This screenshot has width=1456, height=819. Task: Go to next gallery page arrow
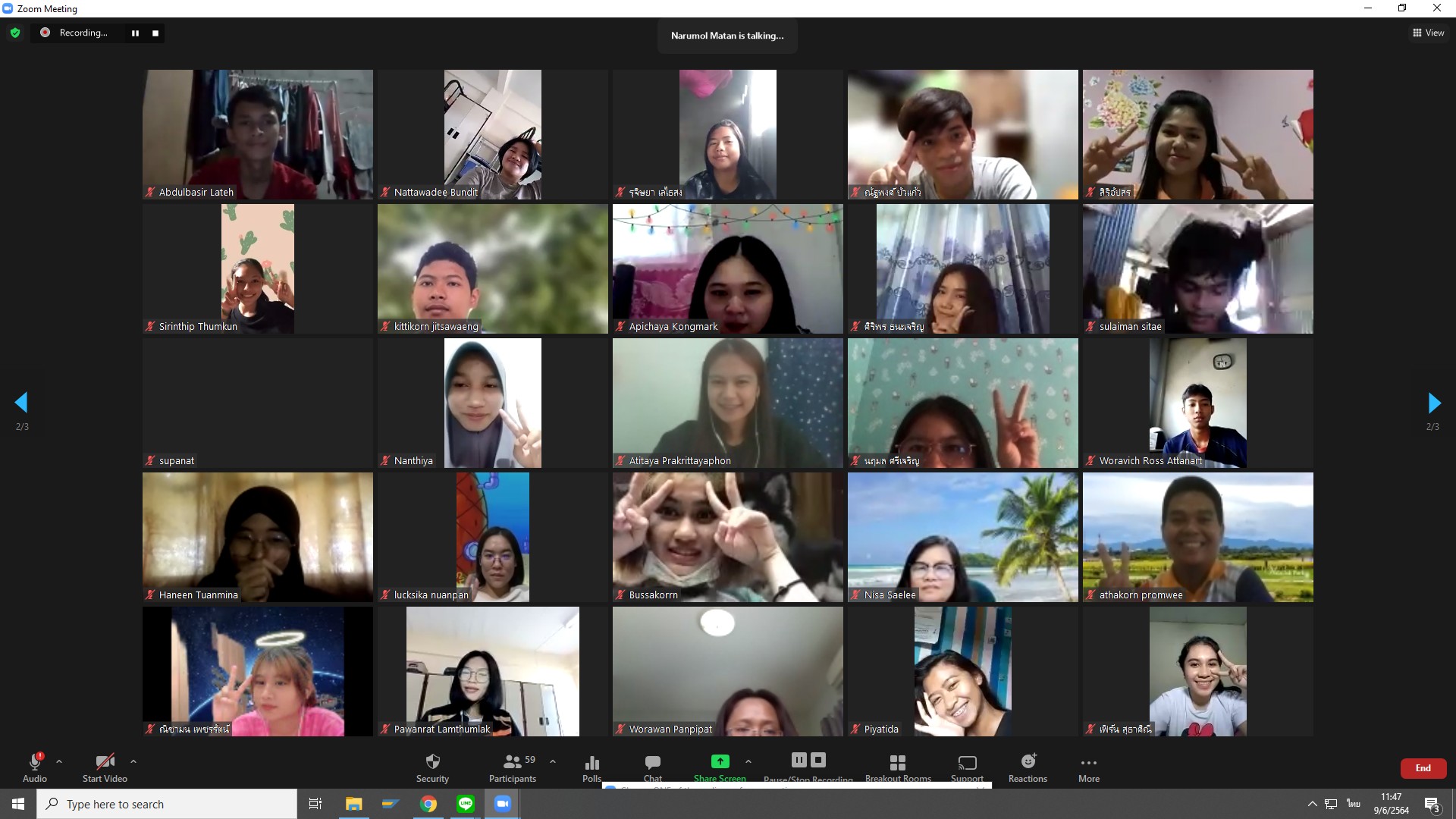click(x=1433, y=403)
